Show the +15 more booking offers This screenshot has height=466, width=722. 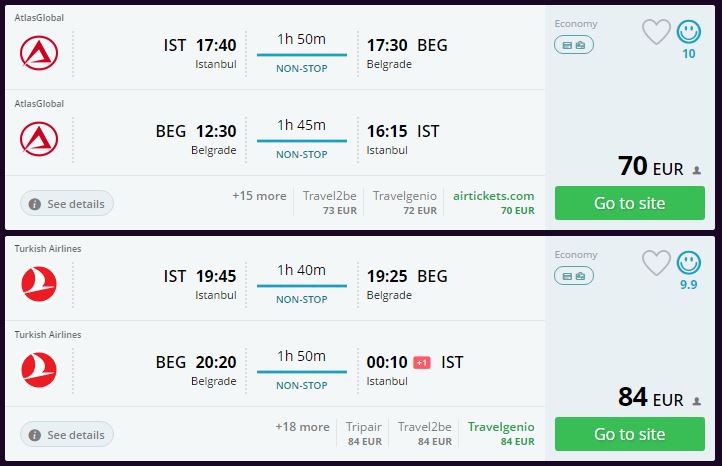tap(259, 196)
